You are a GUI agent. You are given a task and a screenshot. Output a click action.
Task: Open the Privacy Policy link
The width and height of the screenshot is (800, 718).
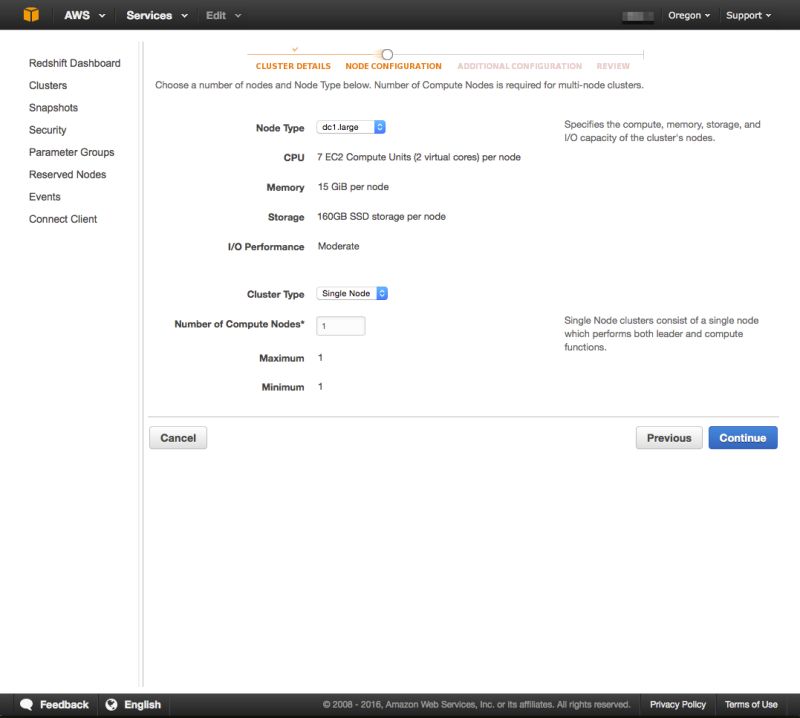click(678, 704)
